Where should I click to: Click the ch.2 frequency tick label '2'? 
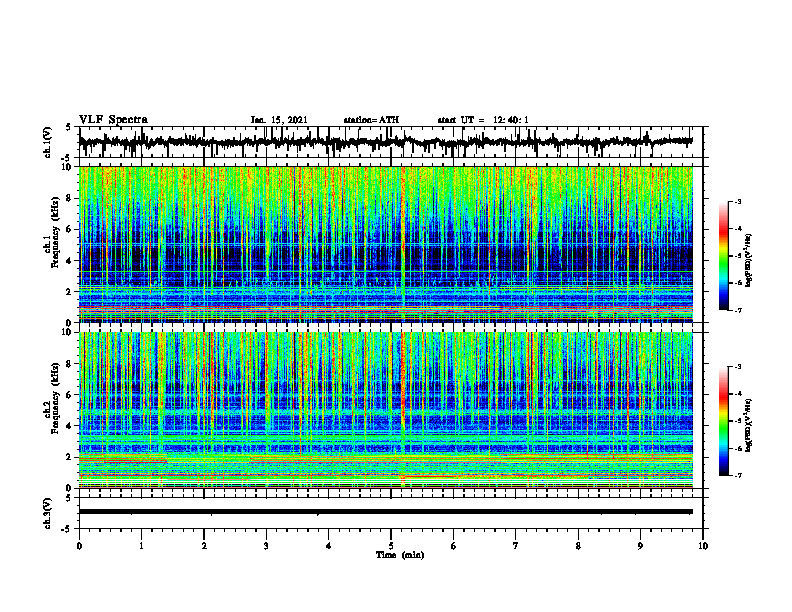pyautogui.click(x=70, y=457)
